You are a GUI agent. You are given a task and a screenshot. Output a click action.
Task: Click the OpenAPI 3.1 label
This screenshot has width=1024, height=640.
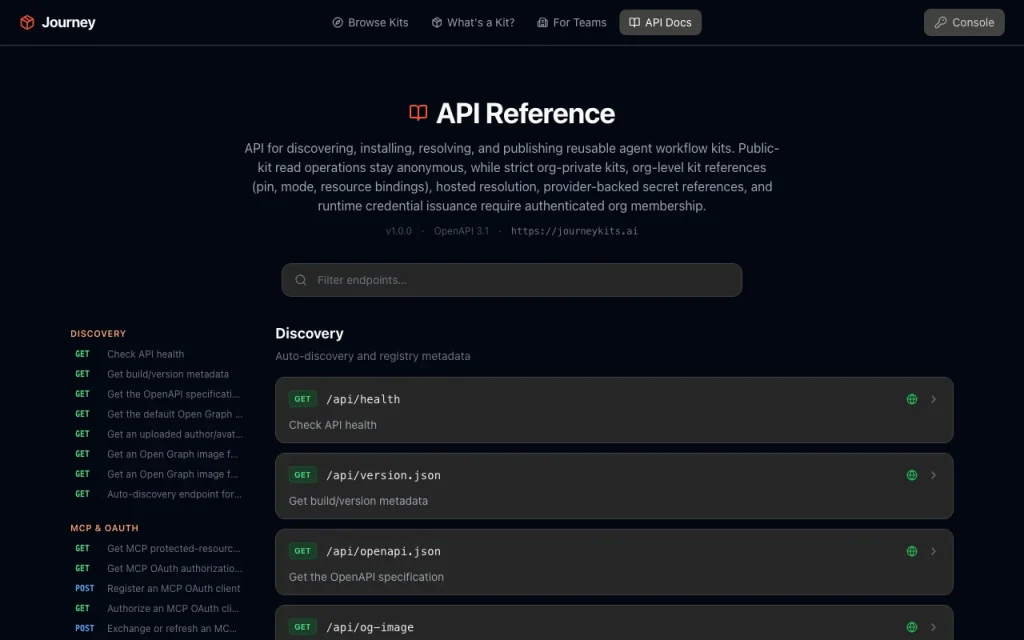point(461,231)
